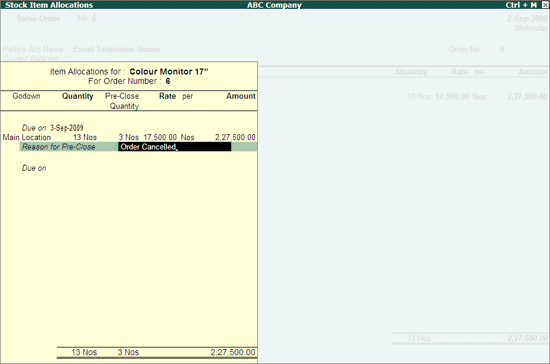The image size is (550, 364).
Task: Click the Ctrl + M shortcut label
Action: click(x=521, y=5)
